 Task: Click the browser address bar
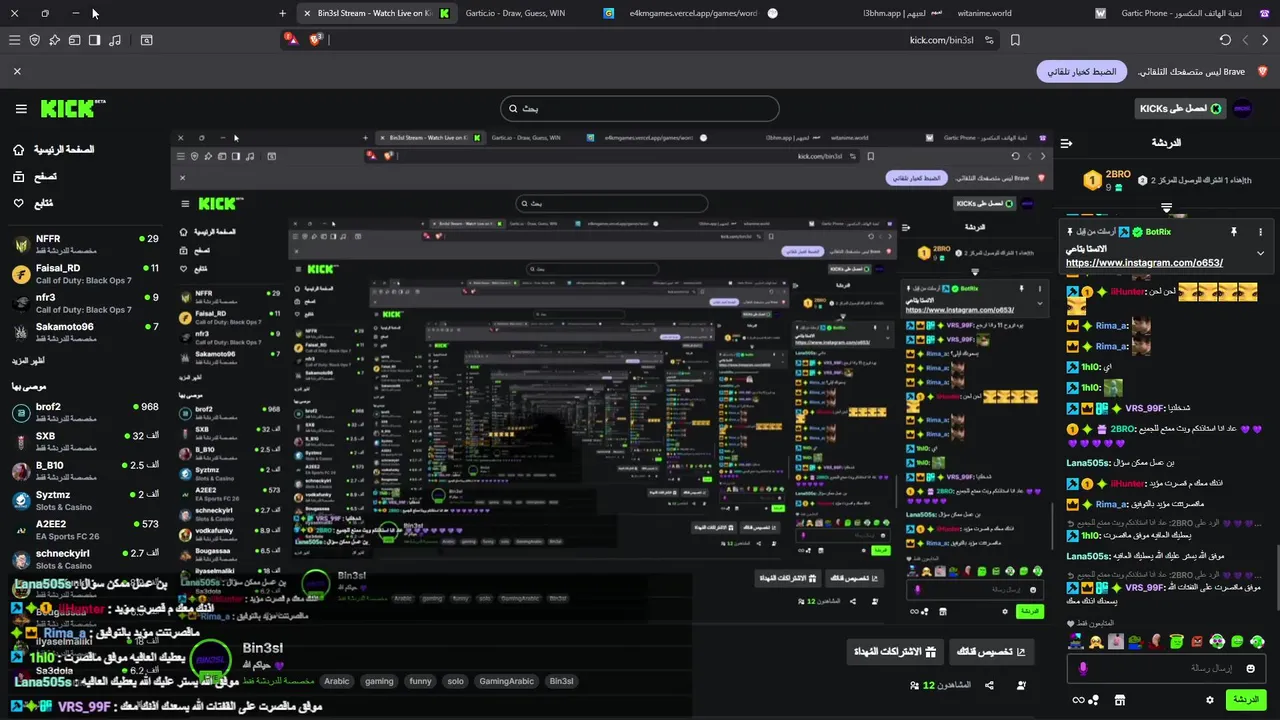(x=640, y=40)
